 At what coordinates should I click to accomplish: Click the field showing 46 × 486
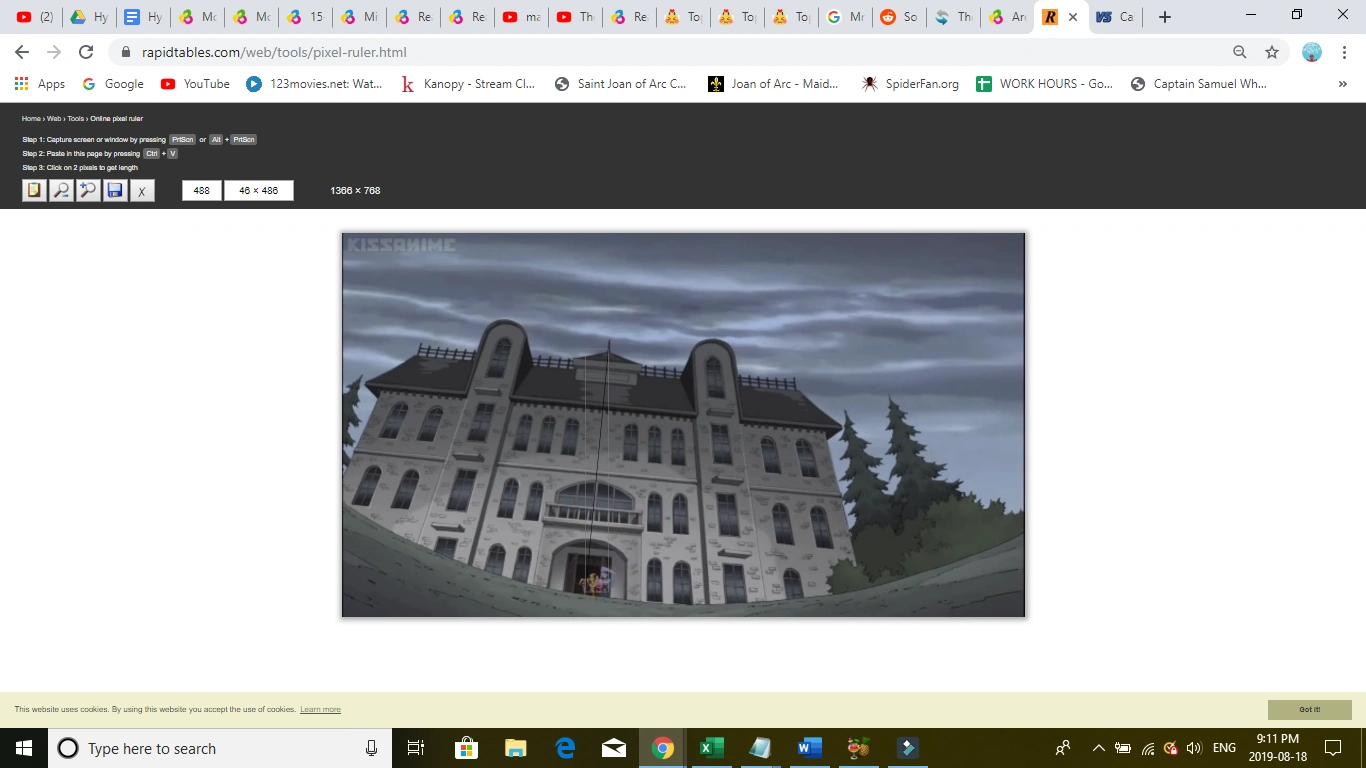click(x=259, y=190)
